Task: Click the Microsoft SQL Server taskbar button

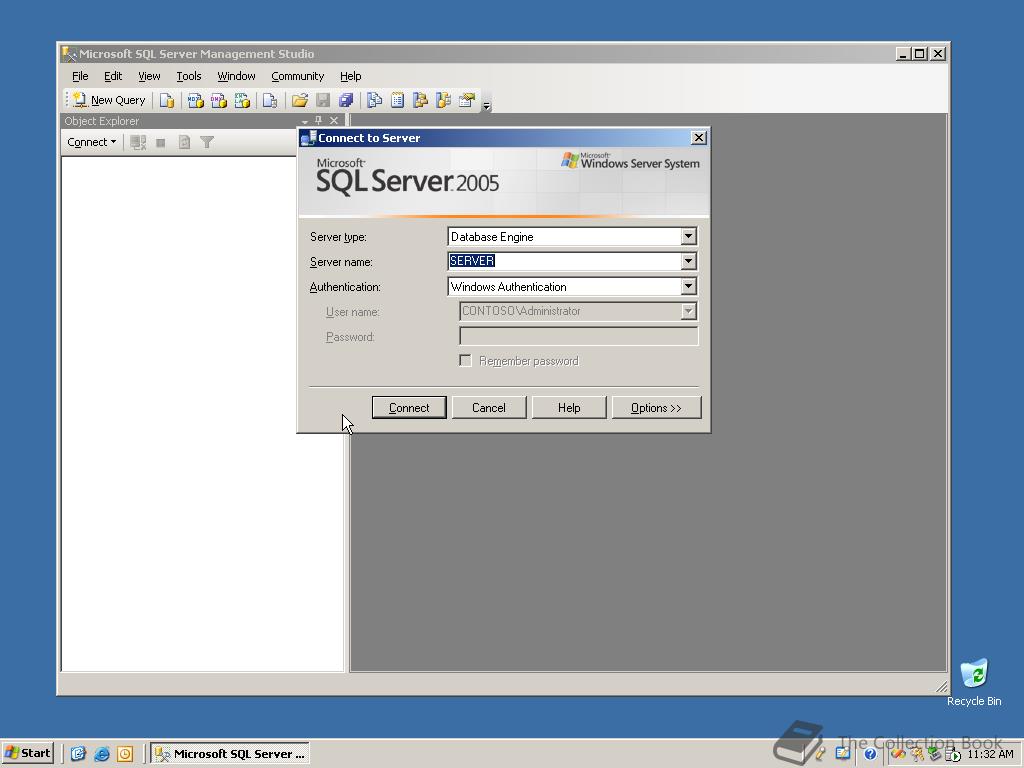Action: (x=231, y=754)
